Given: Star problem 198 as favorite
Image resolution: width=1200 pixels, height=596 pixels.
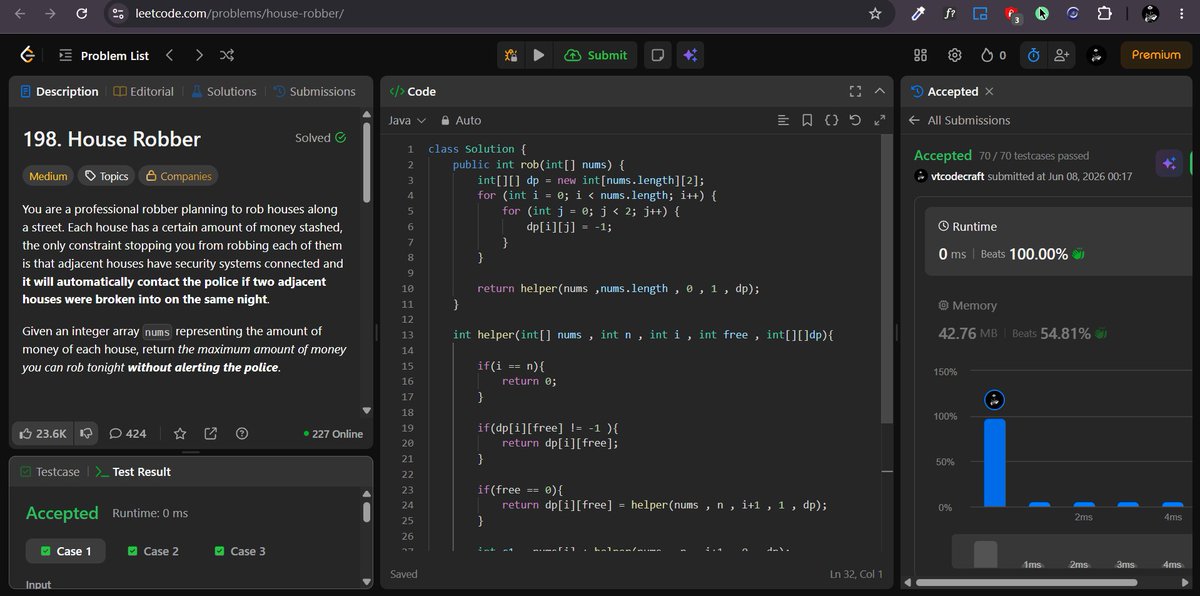Looking at the screenshot, I should [180, 433].
